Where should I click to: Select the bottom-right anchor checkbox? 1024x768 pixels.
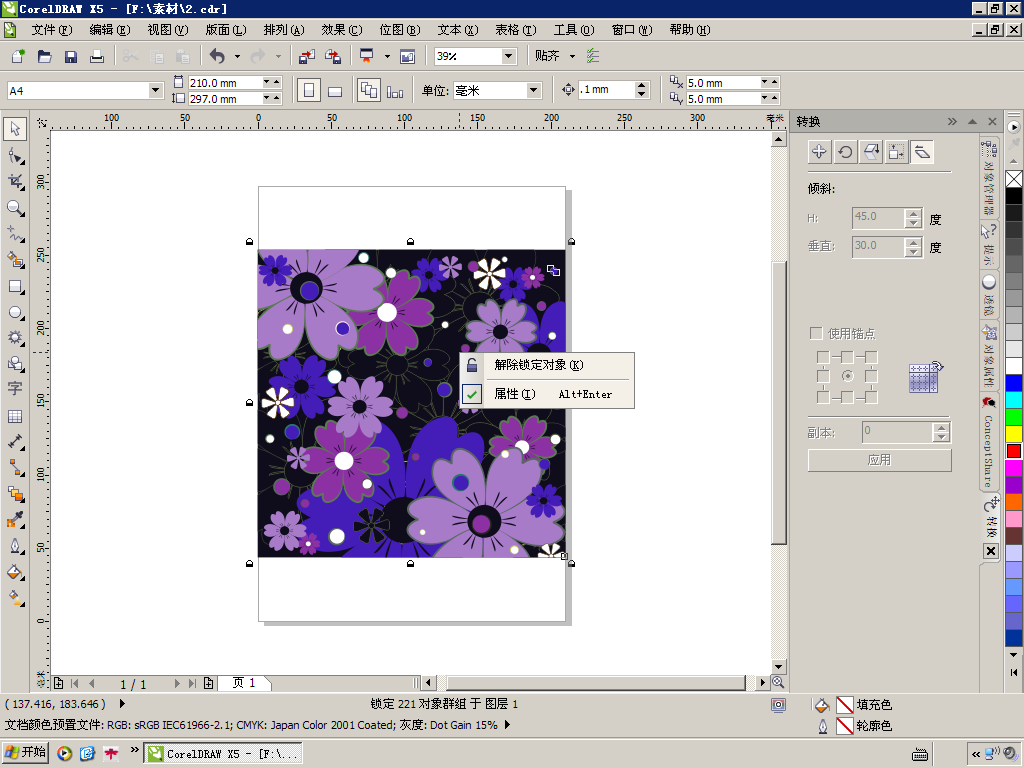871,397
